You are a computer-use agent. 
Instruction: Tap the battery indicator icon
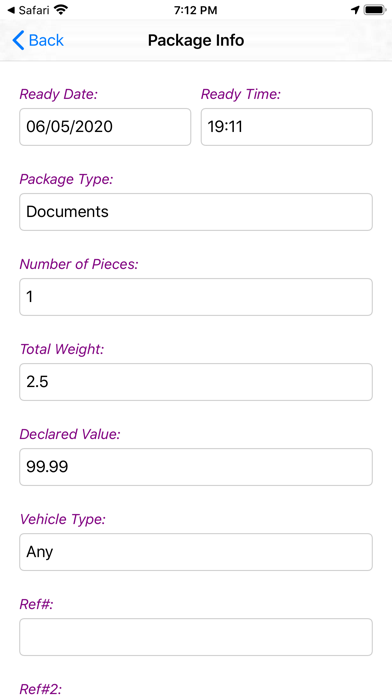(x=375, y=10)
